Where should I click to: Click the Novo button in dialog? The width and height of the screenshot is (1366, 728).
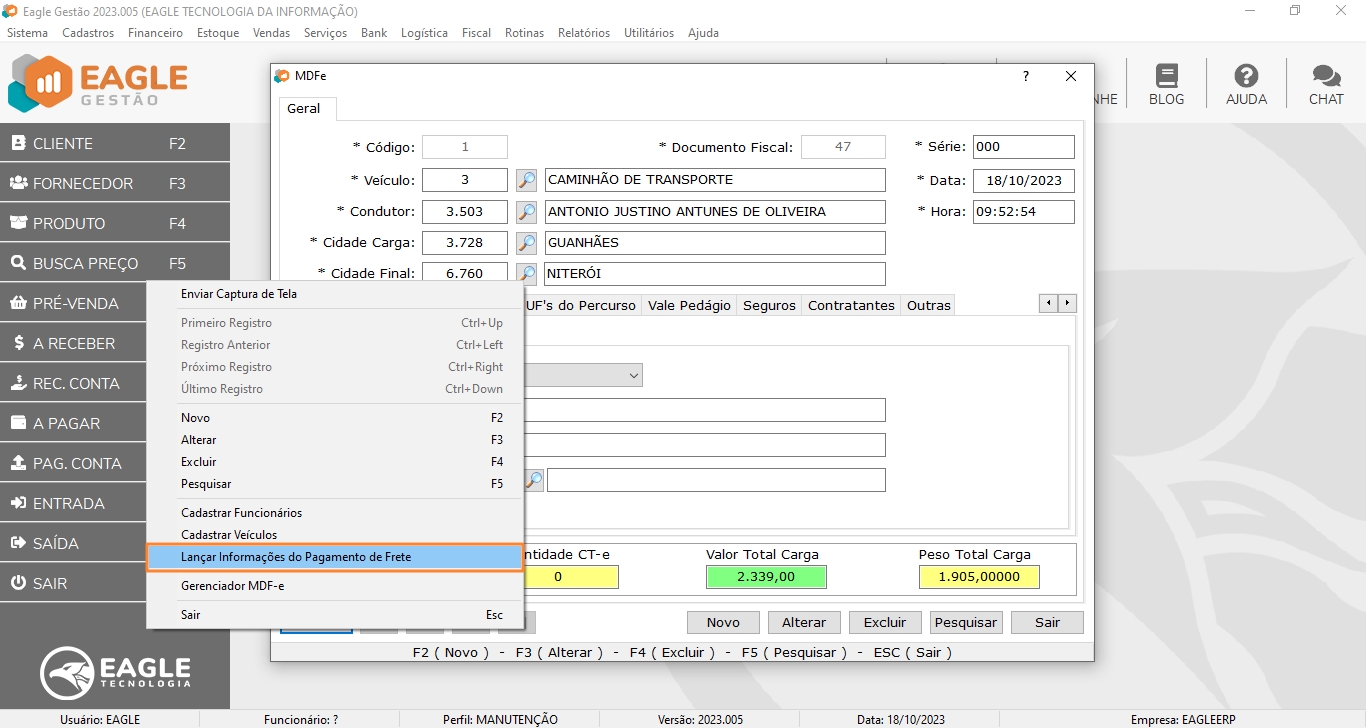(x=723, y=622)
